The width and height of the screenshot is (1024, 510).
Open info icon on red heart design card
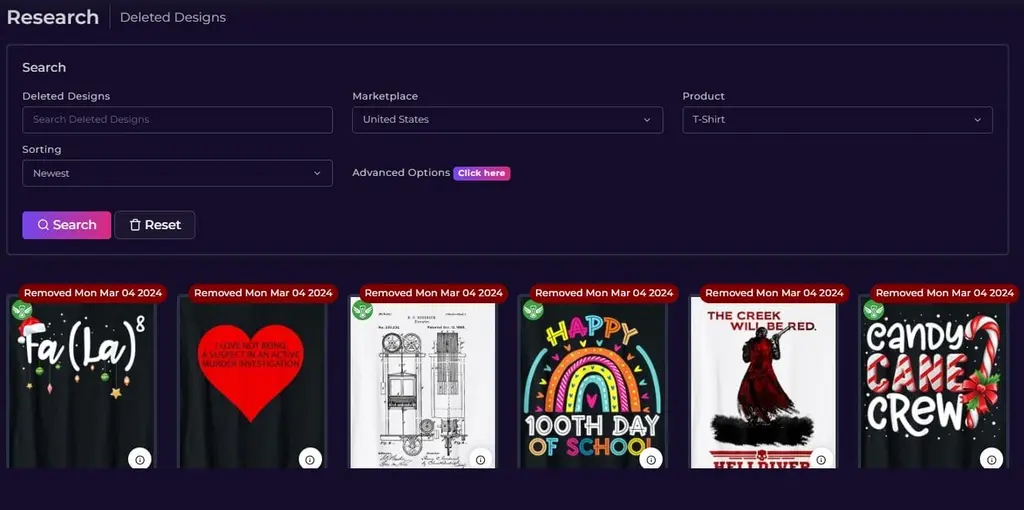point(310,459)
